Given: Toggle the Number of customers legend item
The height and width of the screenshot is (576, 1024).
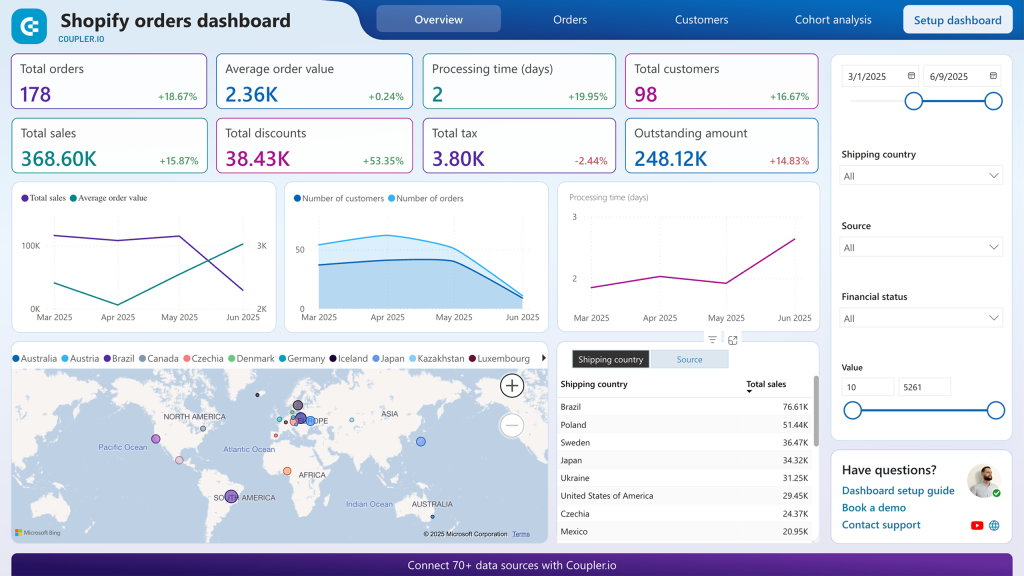Looking at the screenshot, I should tap(339, 199).
